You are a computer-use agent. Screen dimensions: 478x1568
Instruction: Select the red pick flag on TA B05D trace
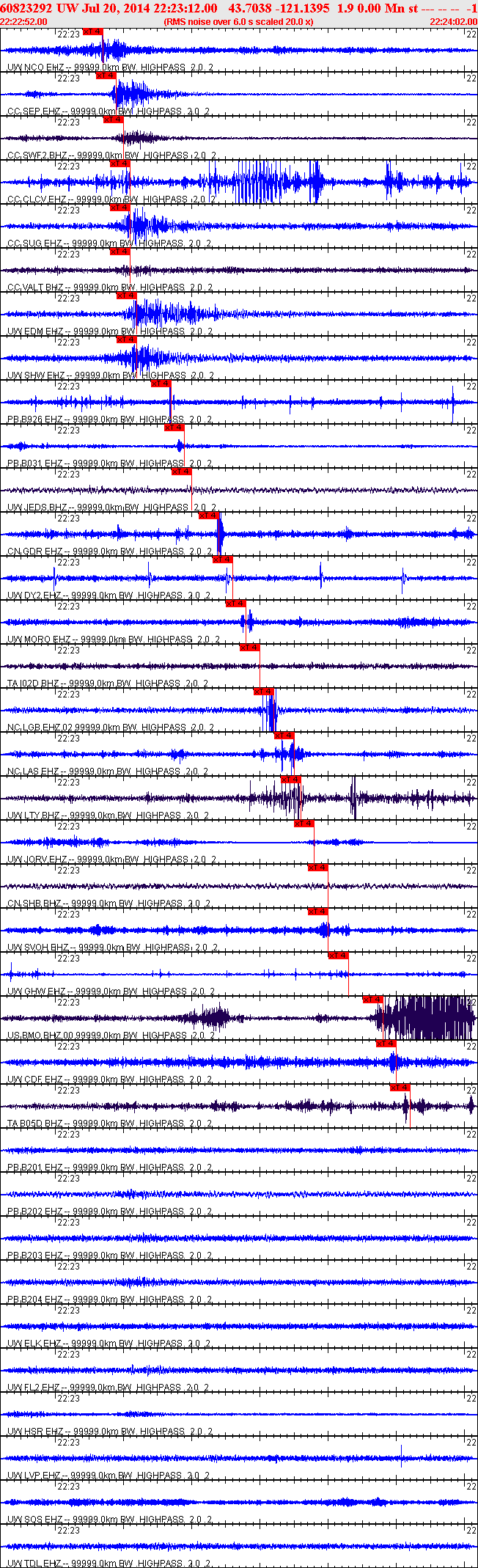pyautogui.click(x=400, y=1088)
